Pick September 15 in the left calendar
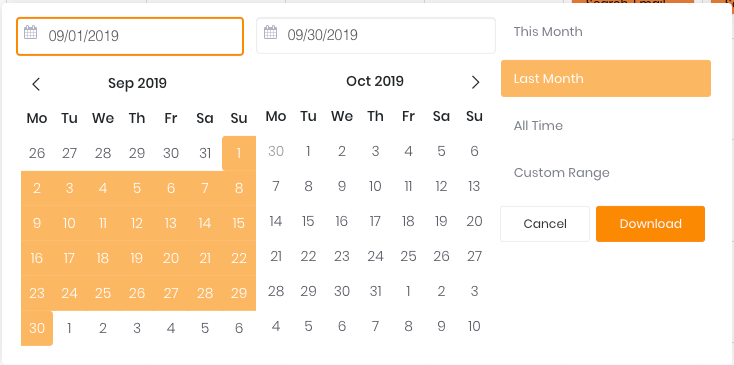This screenshot has width=734, height=365. pyautogui.click(x=239, y=223)
